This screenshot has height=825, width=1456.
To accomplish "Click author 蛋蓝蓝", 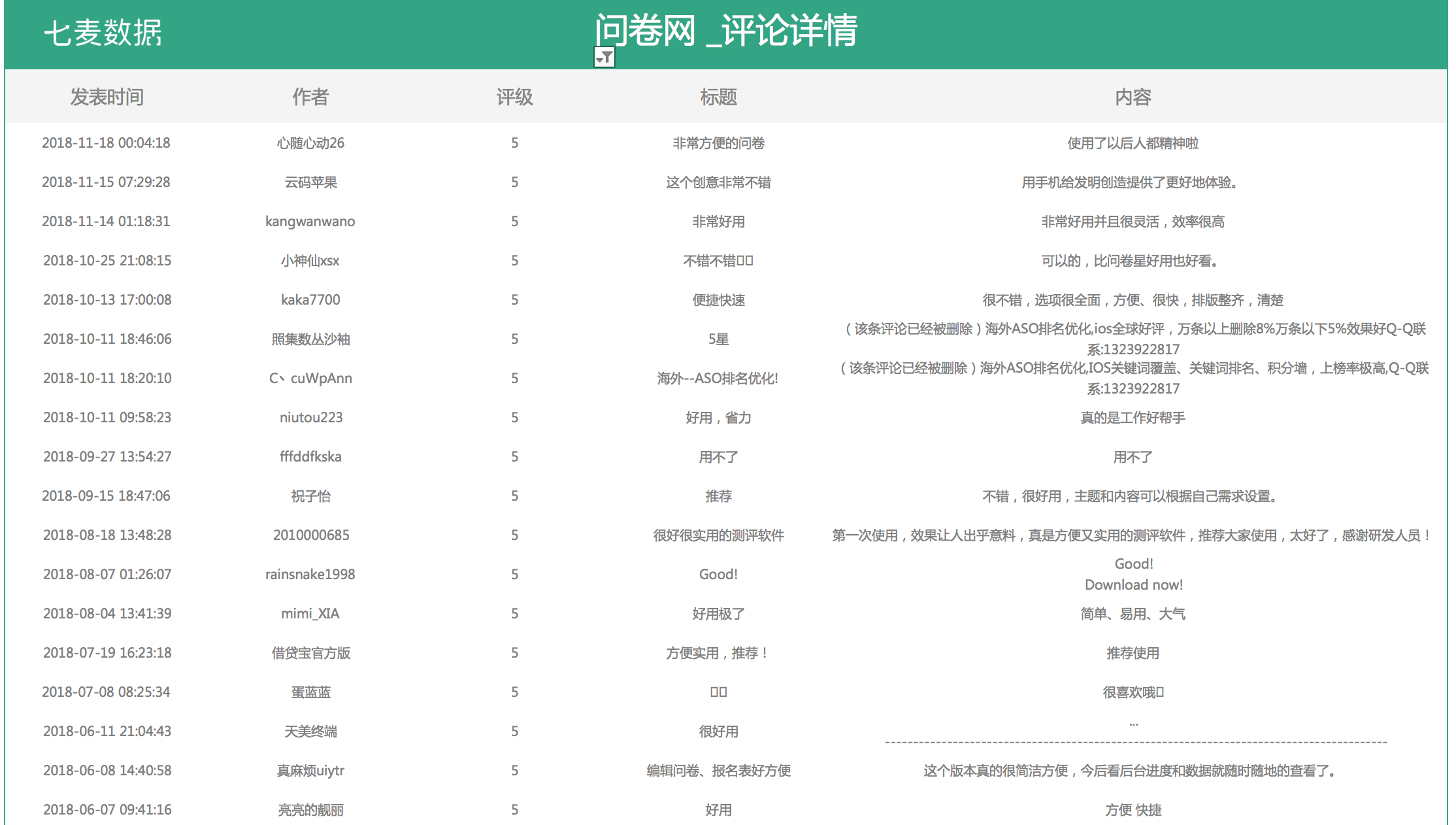I will [311, 692].
